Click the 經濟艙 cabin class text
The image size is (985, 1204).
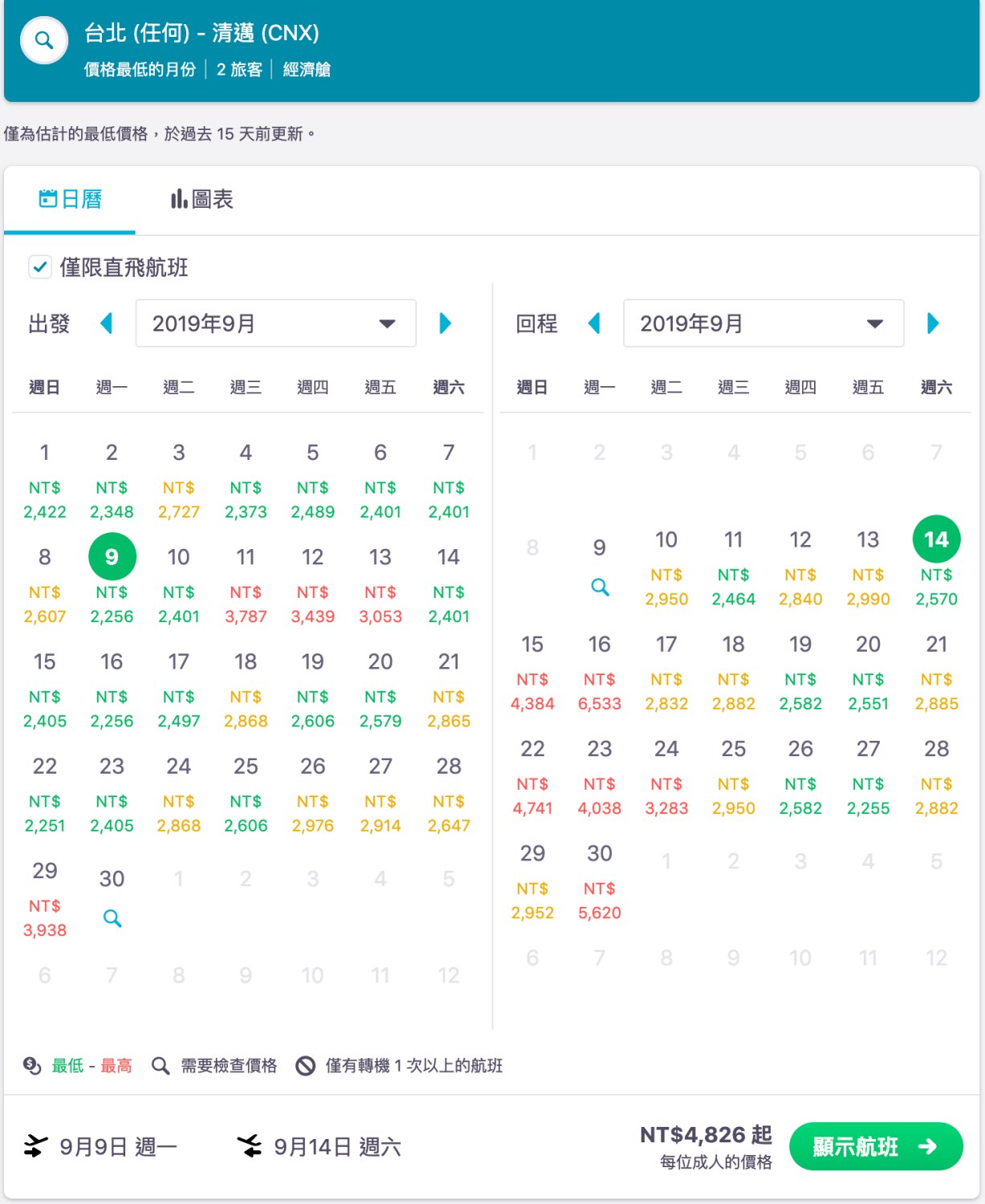click(x=307, y=69)
